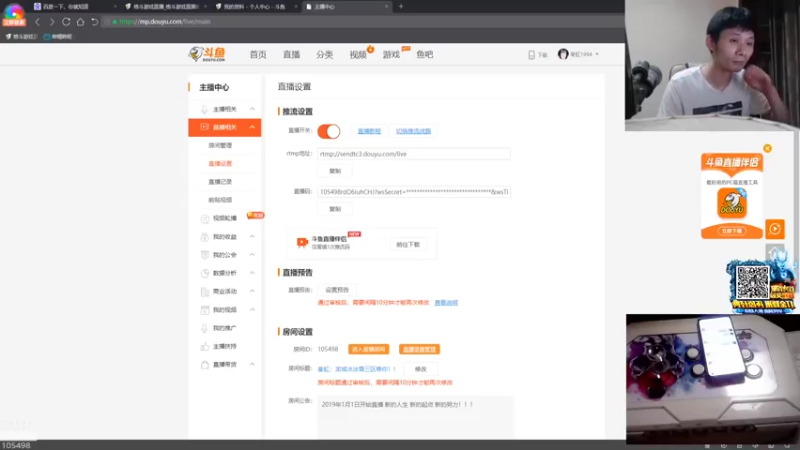Click orange 直播设备管理 button
The height and width of the screenshot is (450, 800).
coord(419,349)
